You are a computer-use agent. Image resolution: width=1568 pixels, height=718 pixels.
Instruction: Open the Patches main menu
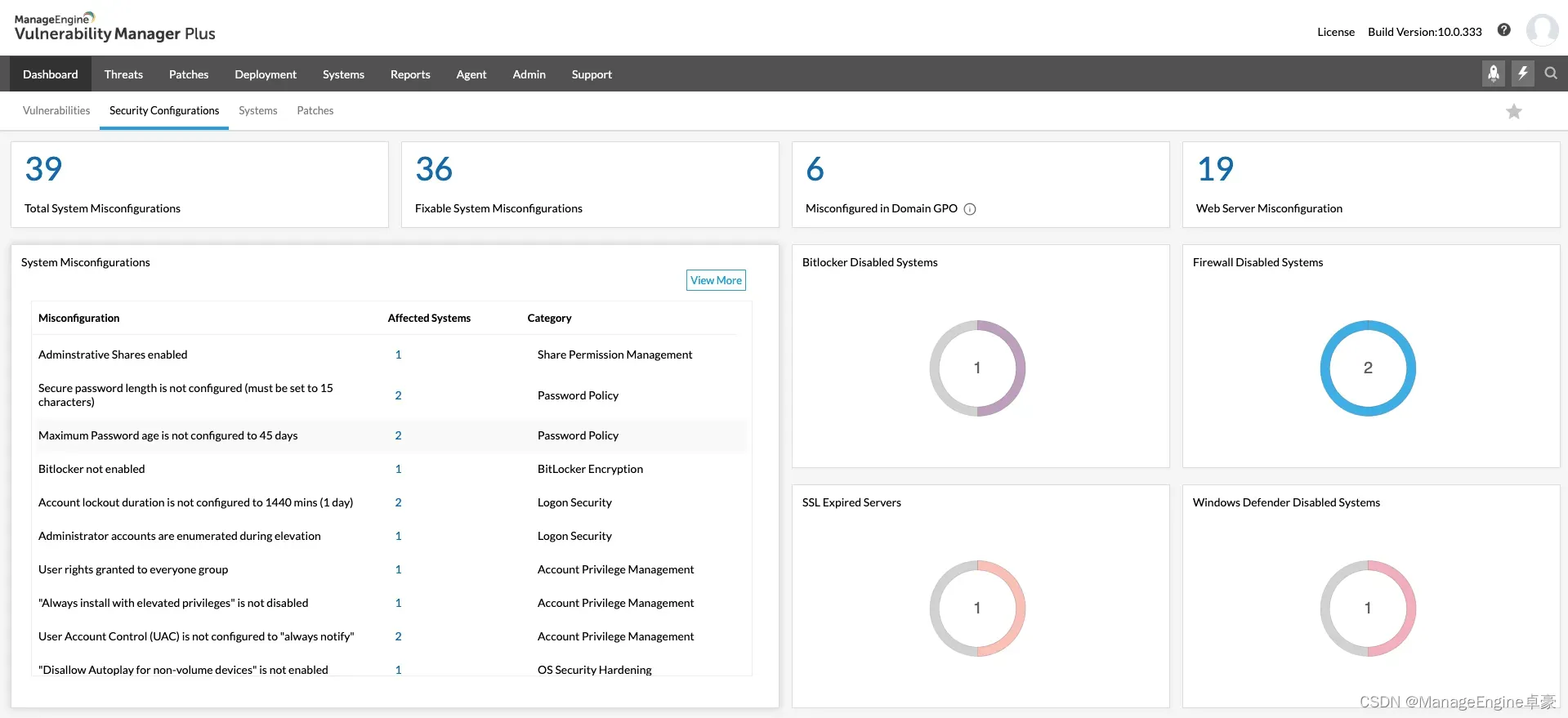[189, 74]
